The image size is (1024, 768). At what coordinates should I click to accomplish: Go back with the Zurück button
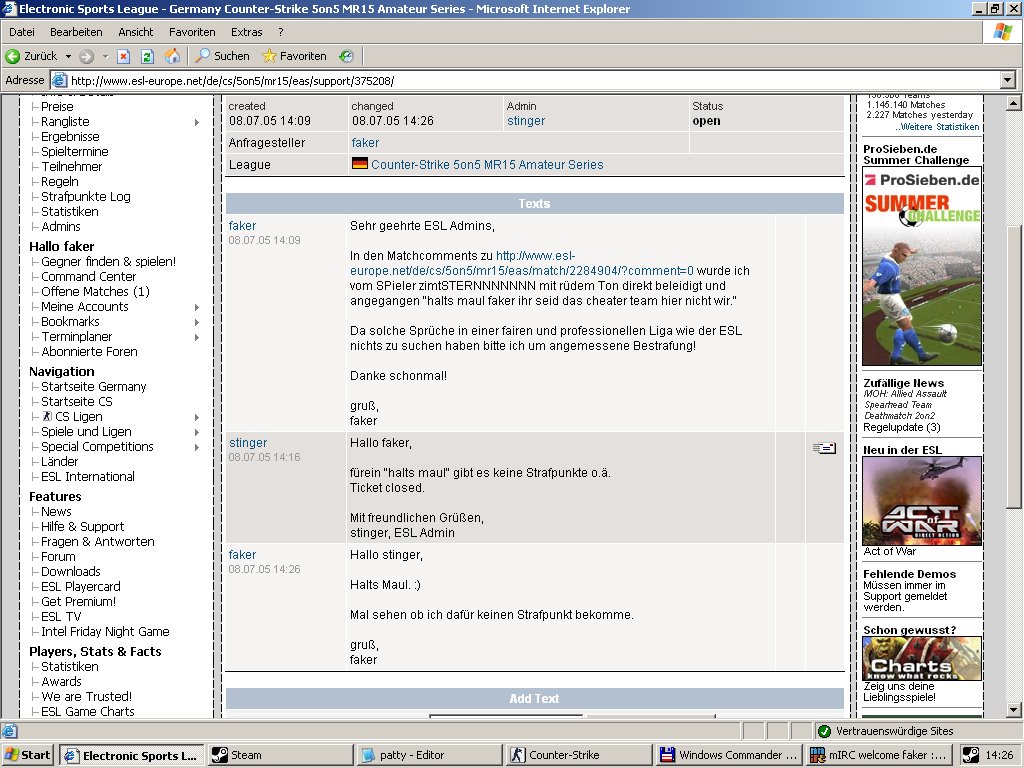31,56
